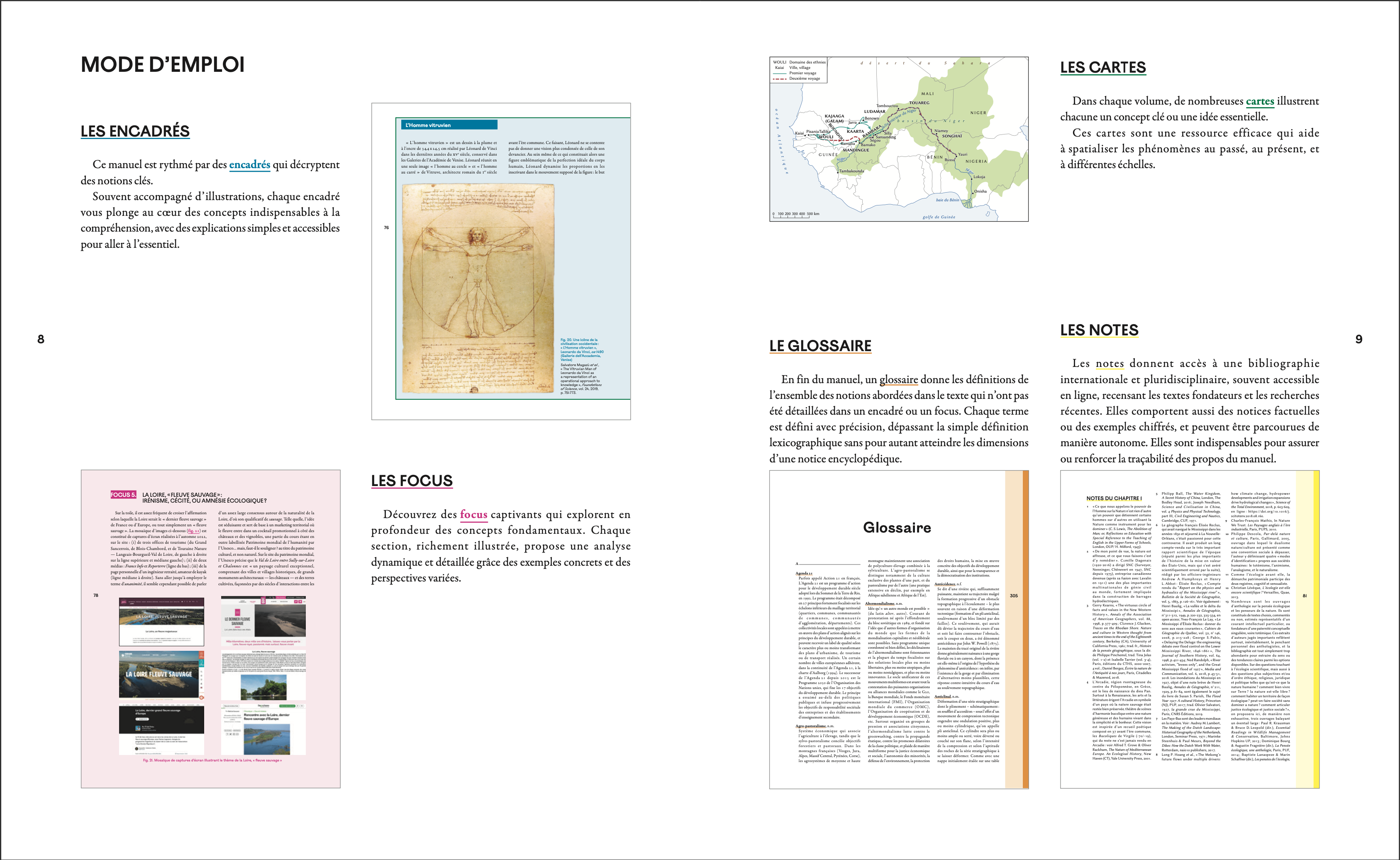Click the map legend box
Image resolution: width=1400 pixels, height=860 pixels.
[x=798, y=71]
